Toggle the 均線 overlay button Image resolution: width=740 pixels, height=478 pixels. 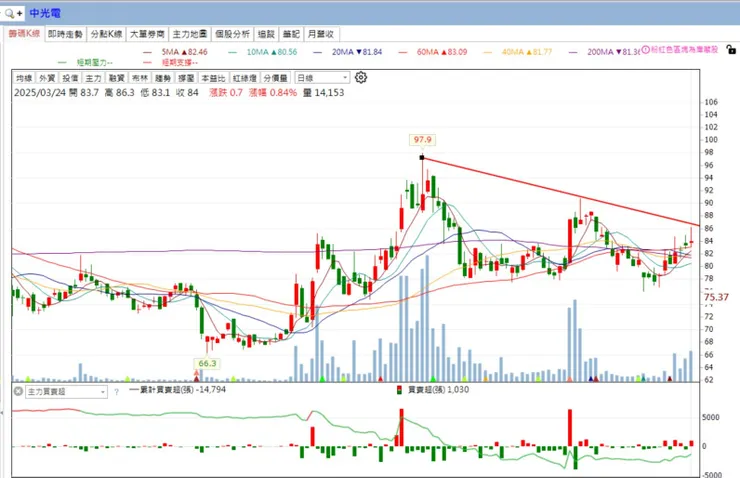tap(24, 78)
